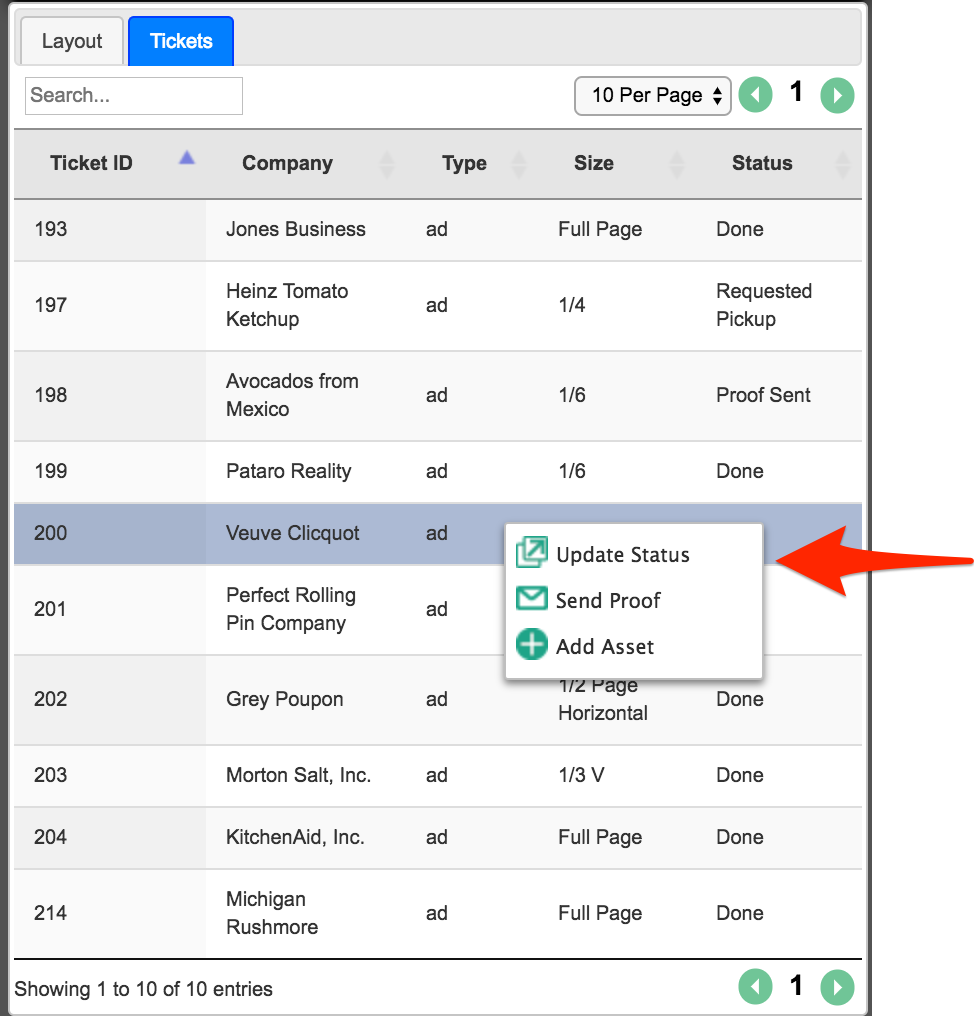974x1016 pixels.
Task: Click the dropdown stepper arrows beside 10 Per Page
Action: pyautogui.click(x=717, y=96)
